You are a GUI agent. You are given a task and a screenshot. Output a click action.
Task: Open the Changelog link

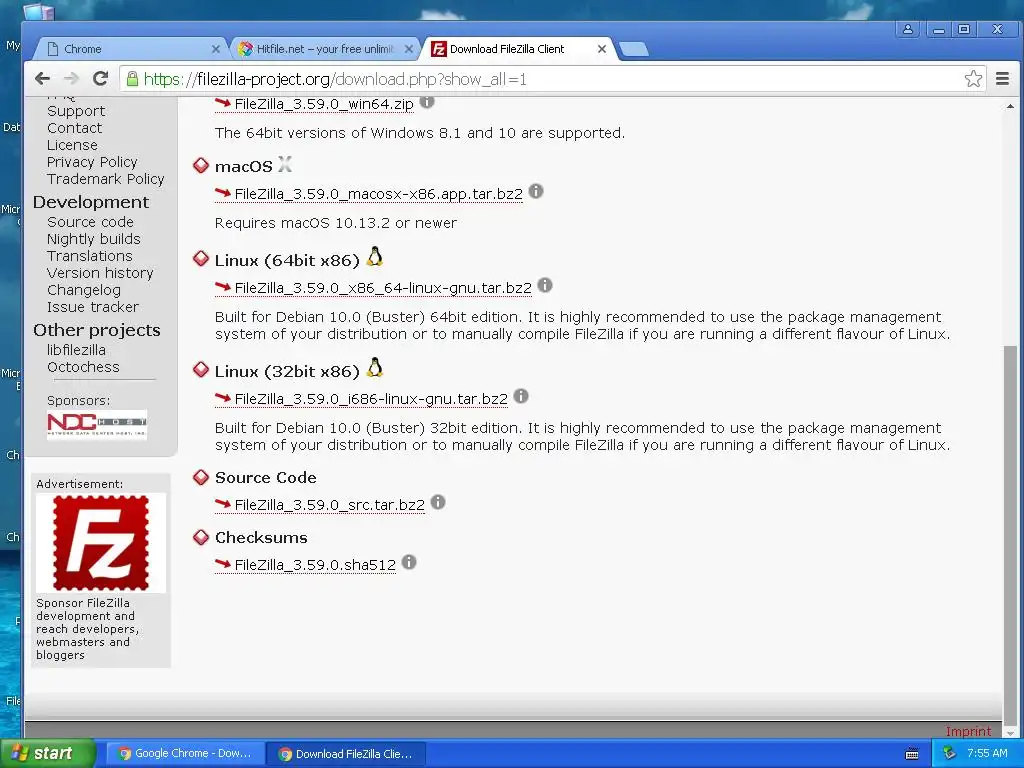coord(84,290)
